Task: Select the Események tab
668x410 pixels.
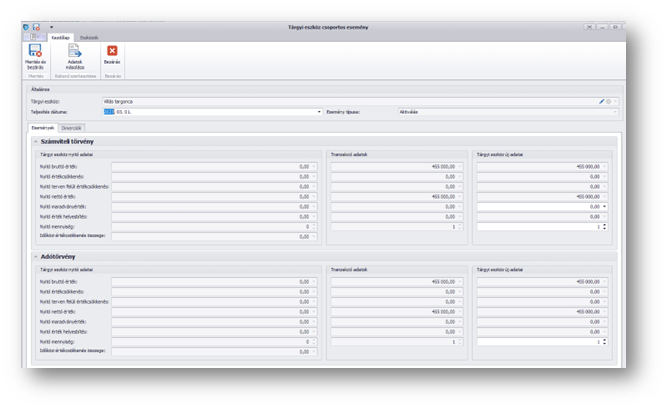Action: [43, 128]
